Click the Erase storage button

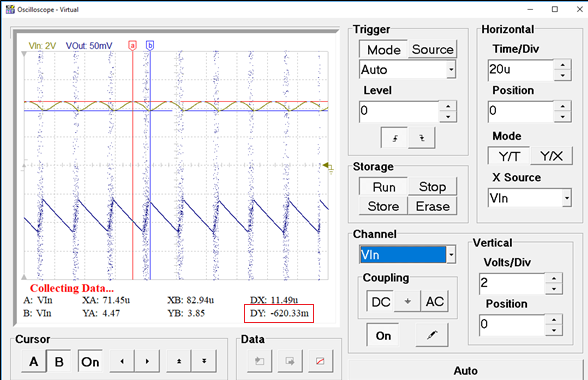[432, 206]
